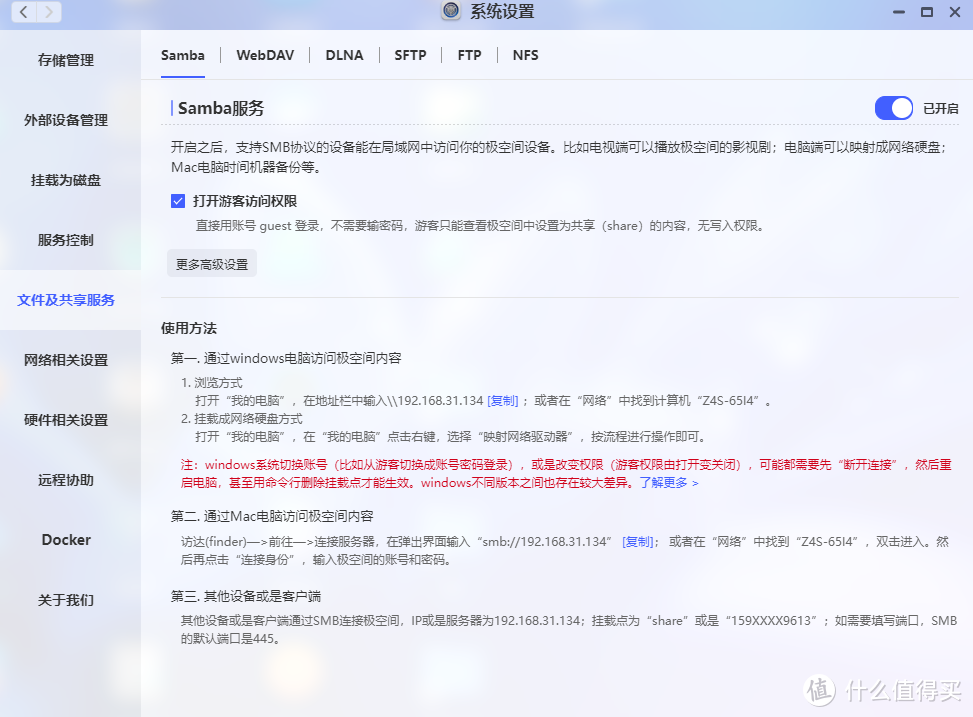Select the SFTP tab
The image size is (973, 717).
click(410, 55)
